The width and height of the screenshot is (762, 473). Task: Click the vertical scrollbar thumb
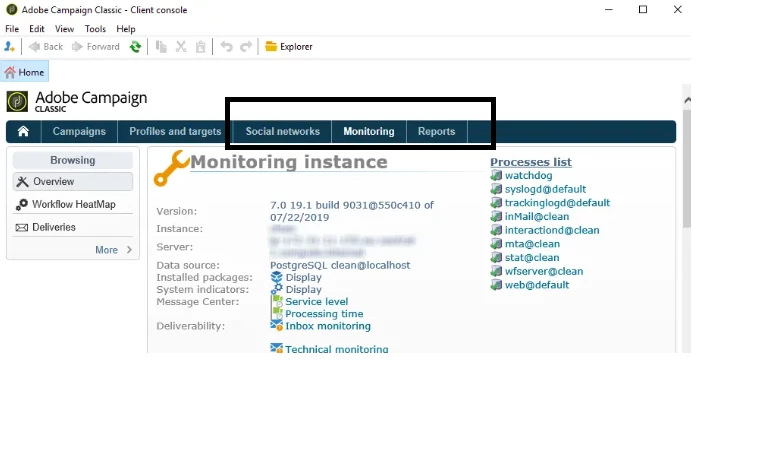point(687,168)
